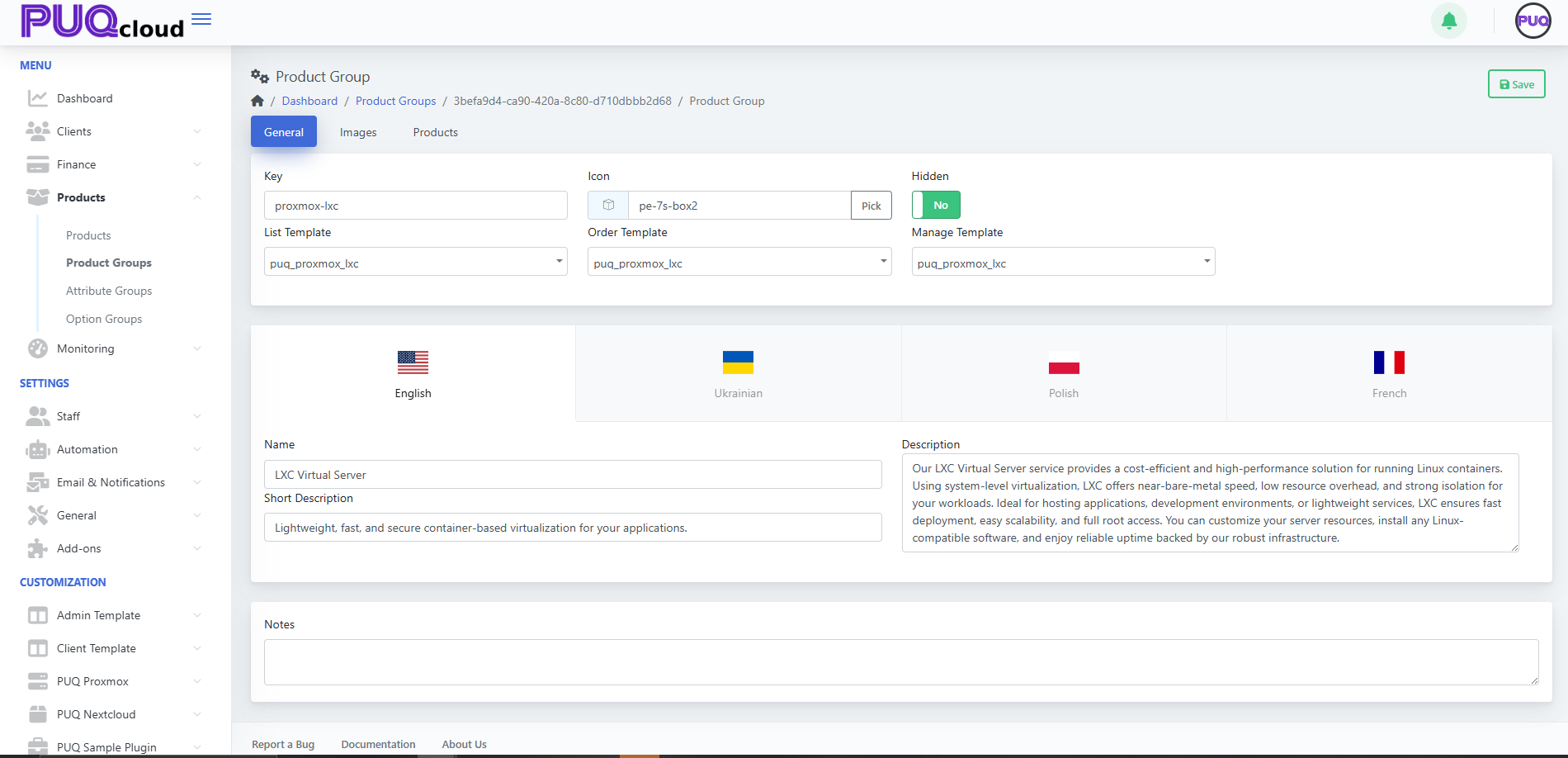Click the Email & Notifications icon
The height and width of the screenshot is (758, 1568).
point(37,482)
